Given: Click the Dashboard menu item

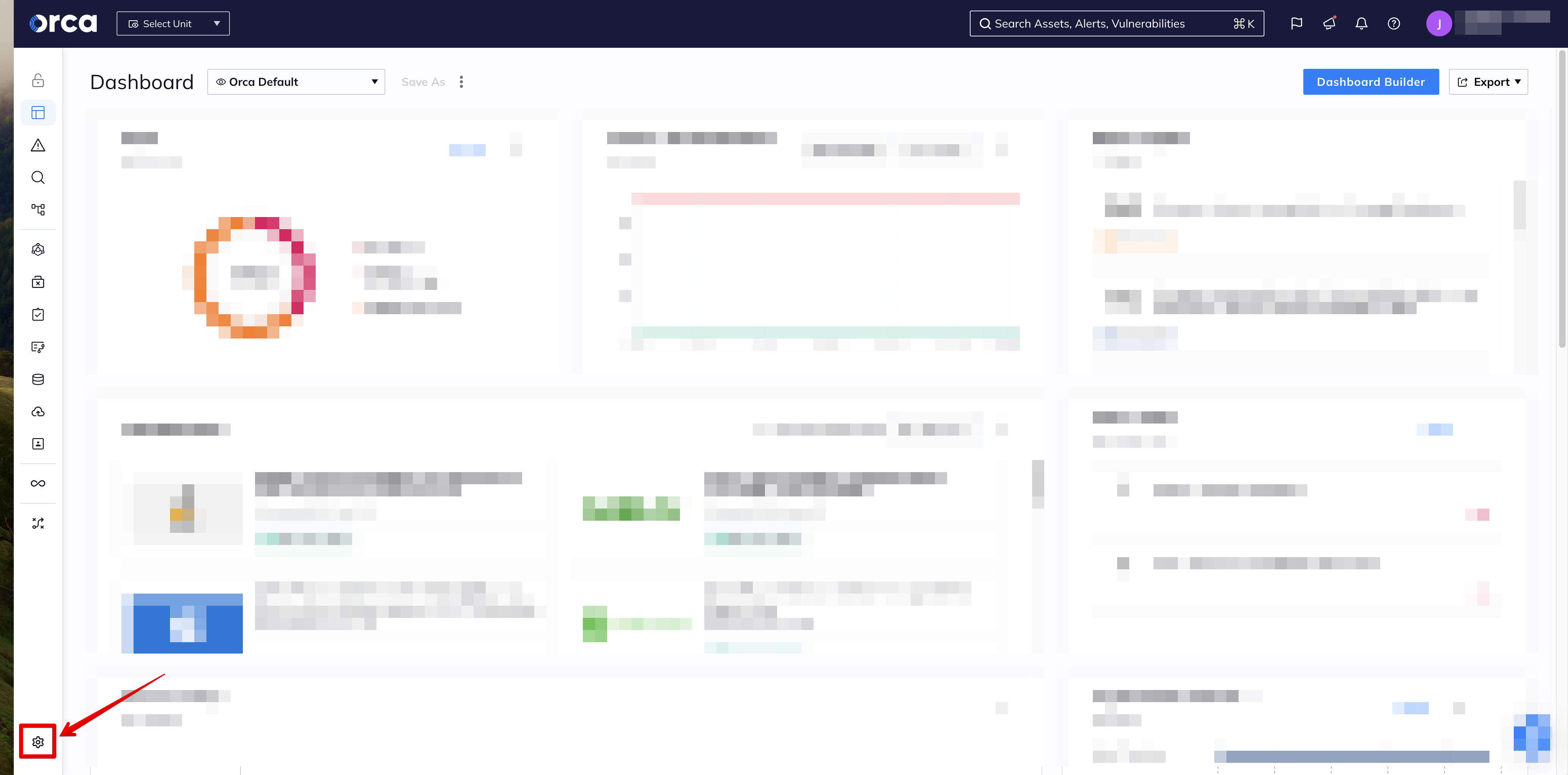Looking at the screenshot, I should 38,112.
